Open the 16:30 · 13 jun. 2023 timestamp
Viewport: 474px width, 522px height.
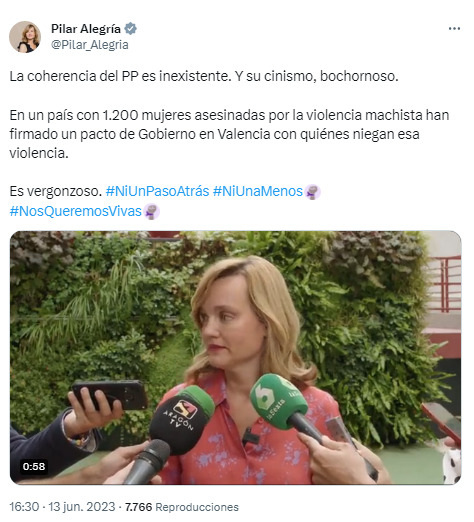pyautogui.click(x=62, y=507)
